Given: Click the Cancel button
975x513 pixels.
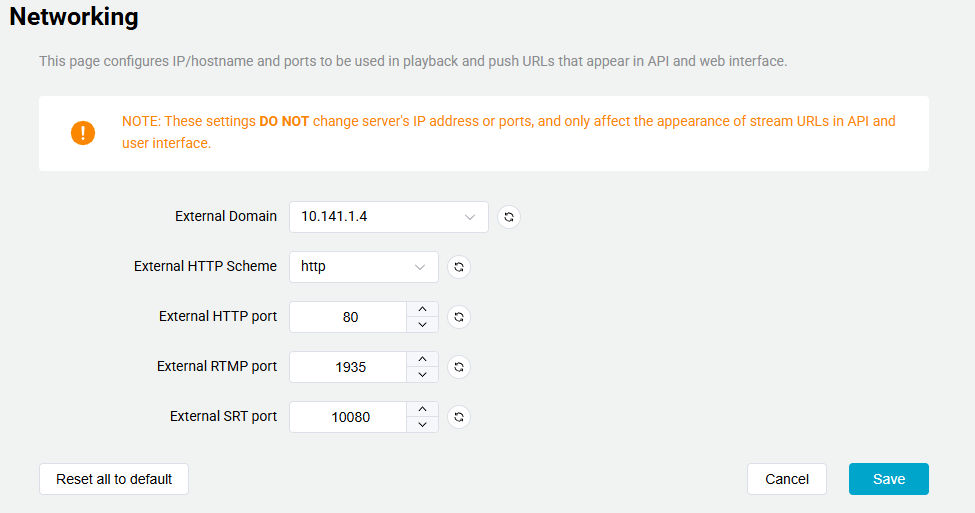Looking at the screenshot, I should click(x=786, y=479).
